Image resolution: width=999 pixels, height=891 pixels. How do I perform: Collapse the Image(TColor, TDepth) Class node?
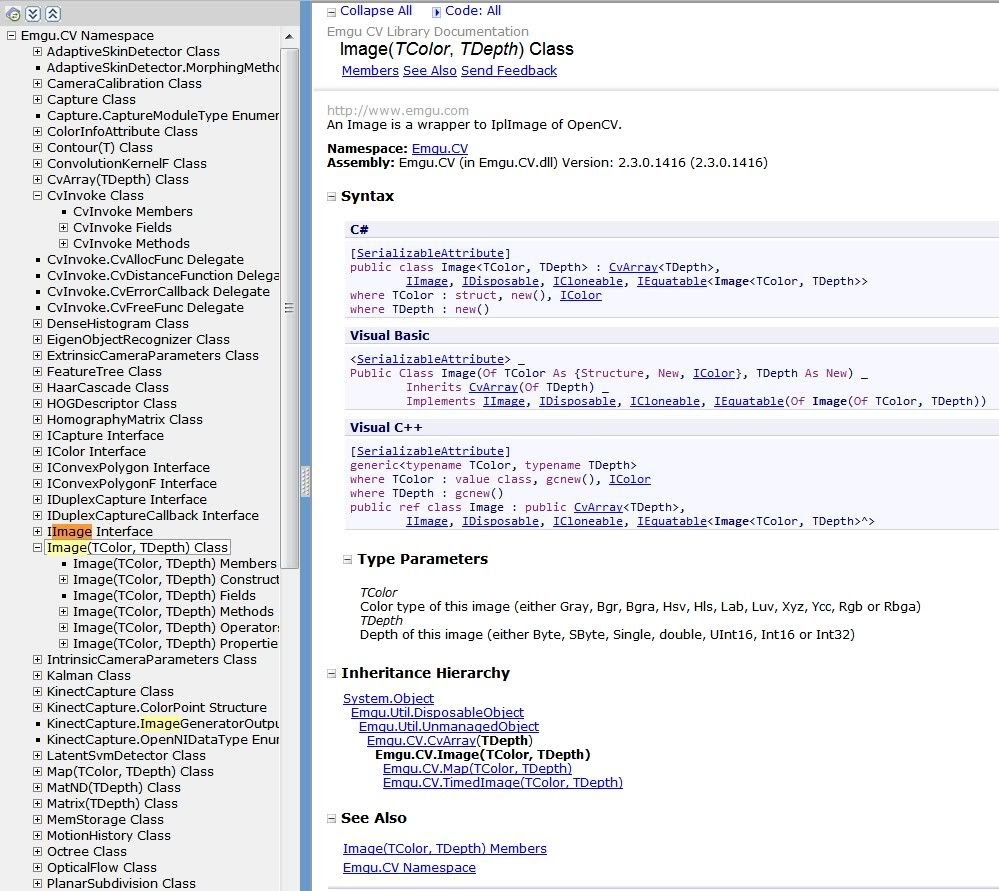38,547
